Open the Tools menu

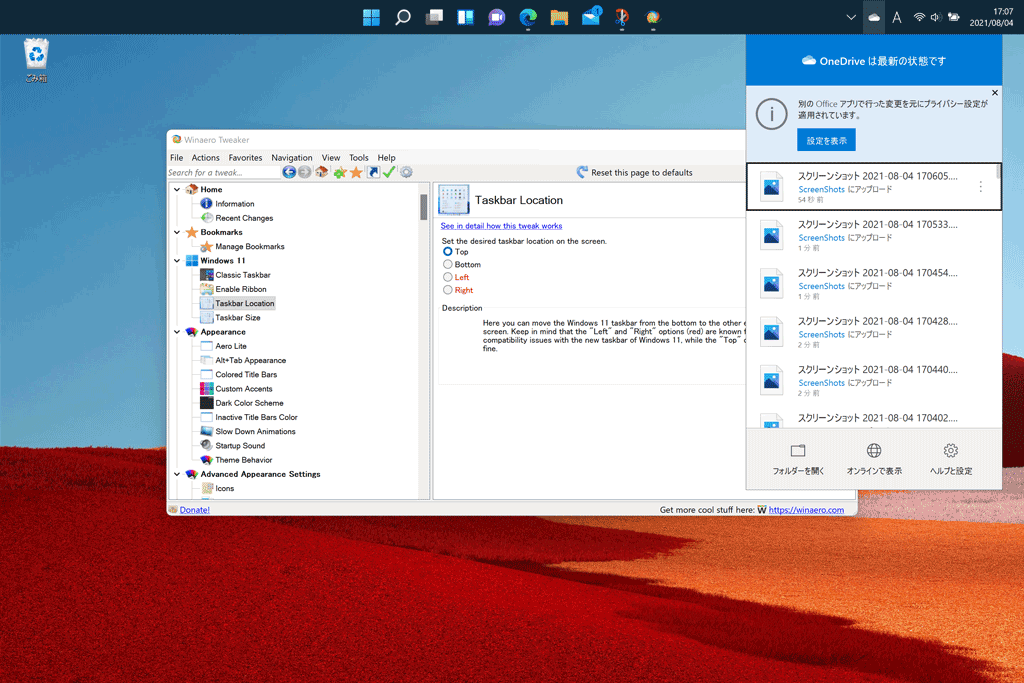point(359,157)
